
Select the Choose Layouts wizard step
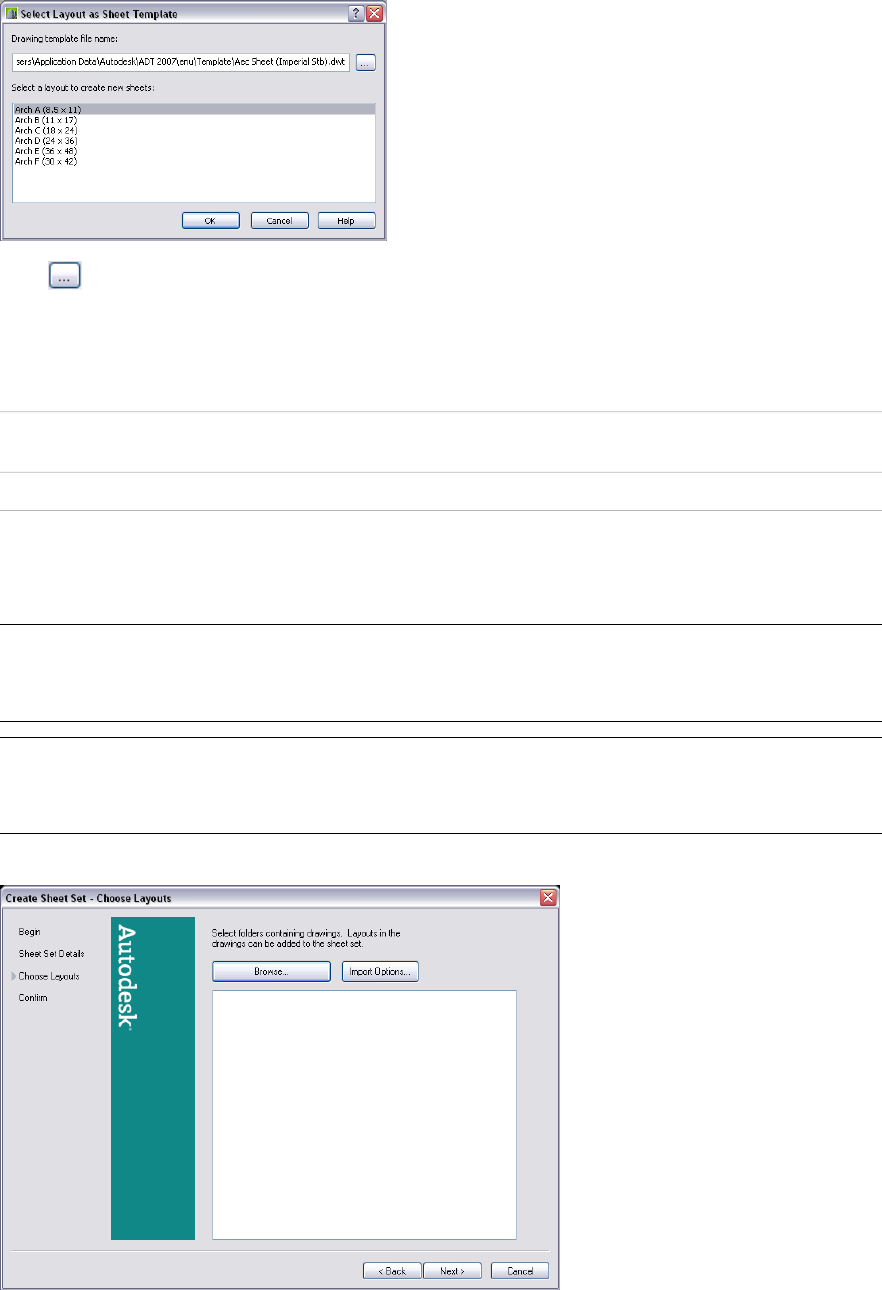(49, 976)
